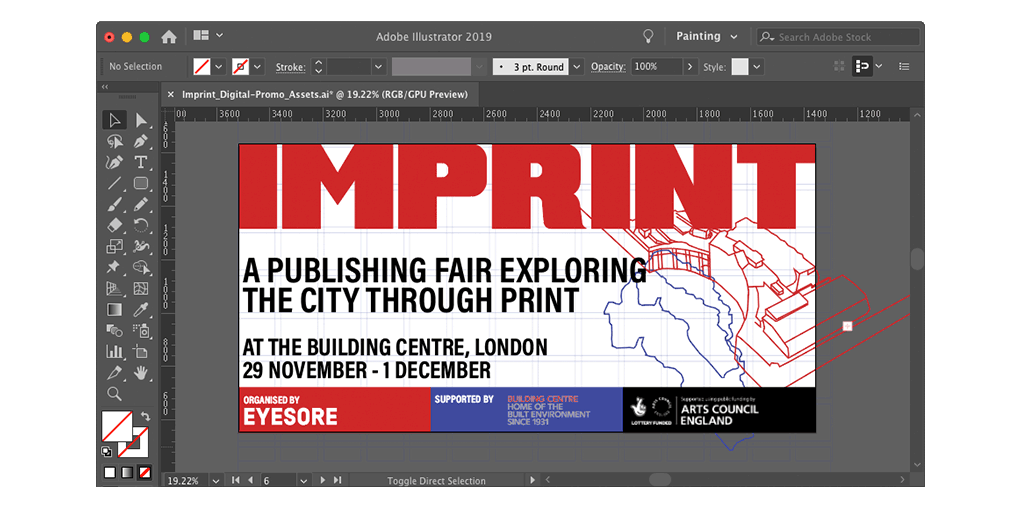
Task: Select the Direct Selection tool
Action: (141, 120)
